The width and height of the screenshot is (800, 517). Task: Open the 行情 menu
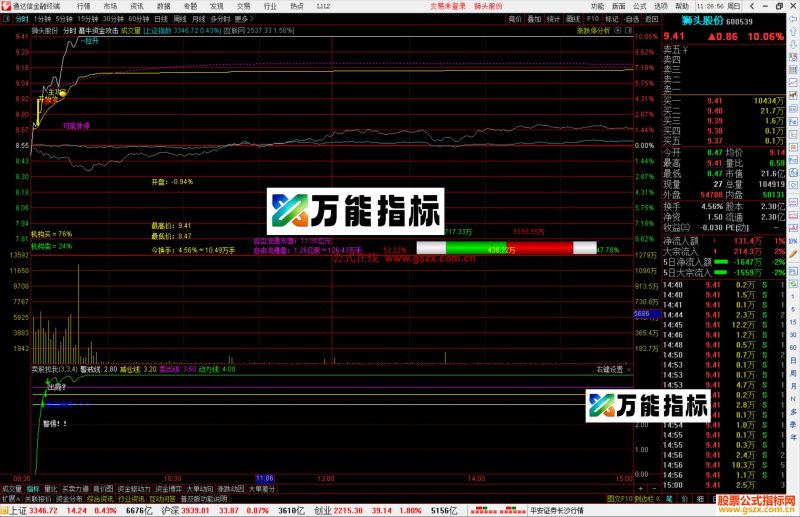click(x=84, y=6)
